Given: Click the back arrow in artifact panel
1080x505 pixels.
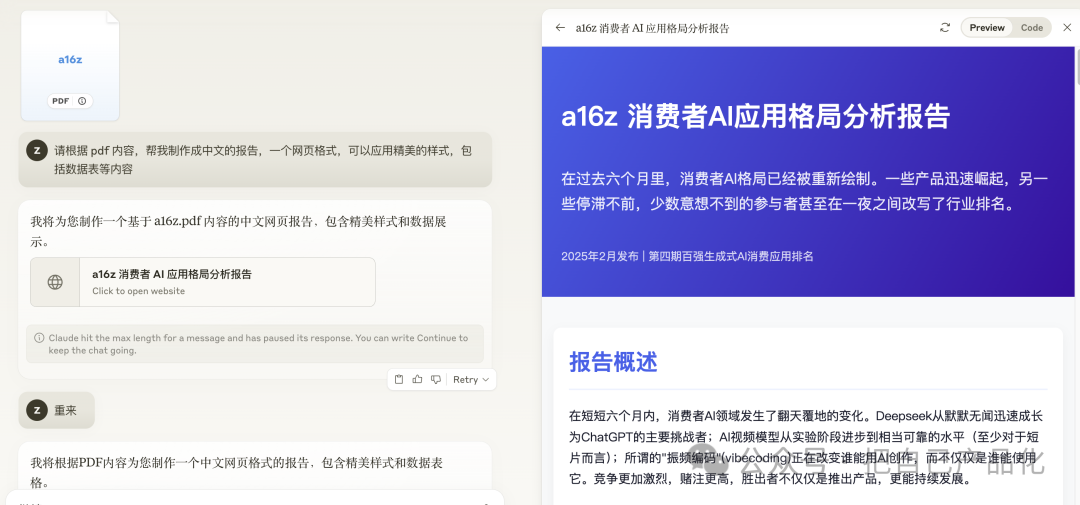Looking at the screenshot, I should (x=560, y=28).
